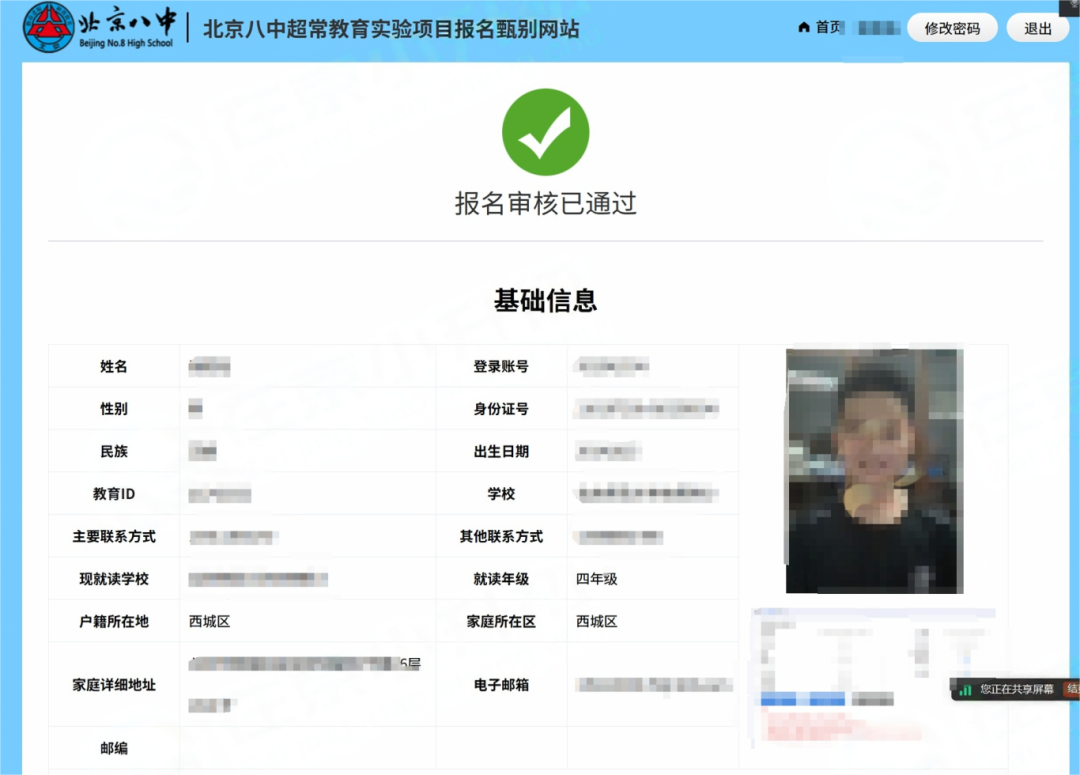Click the 现就读学校 label
1080x775 pixels.
[114, 579]
